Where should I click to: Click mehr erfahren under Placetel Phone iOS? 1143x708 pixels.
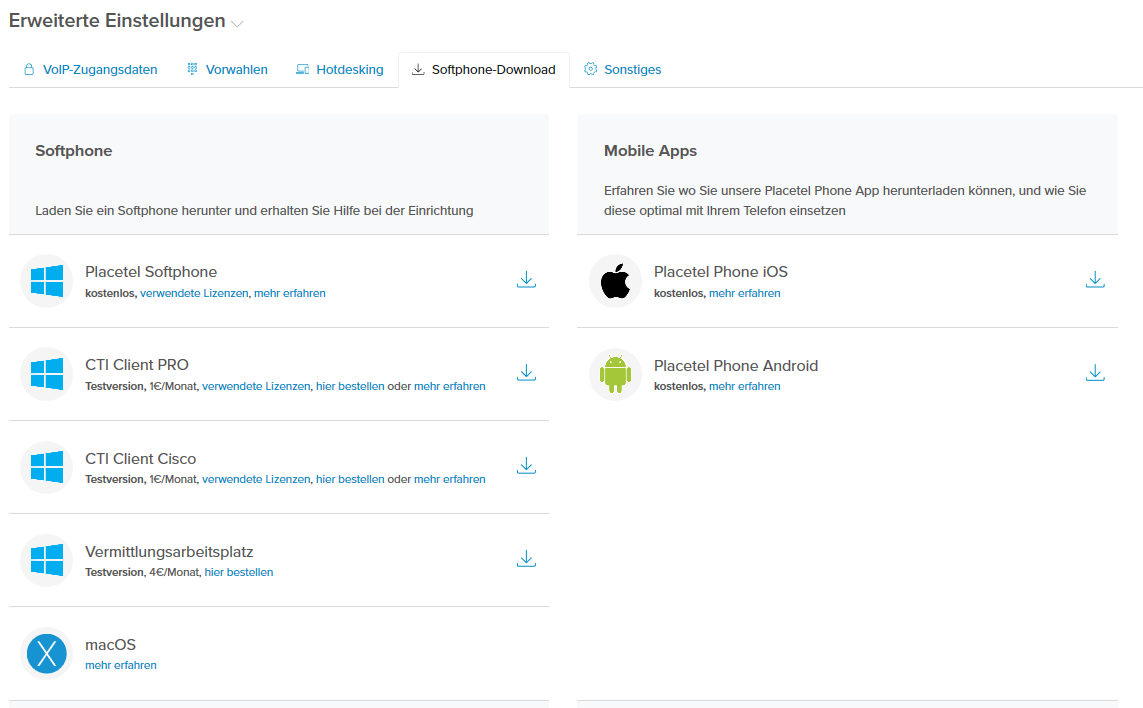pos(744,293)
